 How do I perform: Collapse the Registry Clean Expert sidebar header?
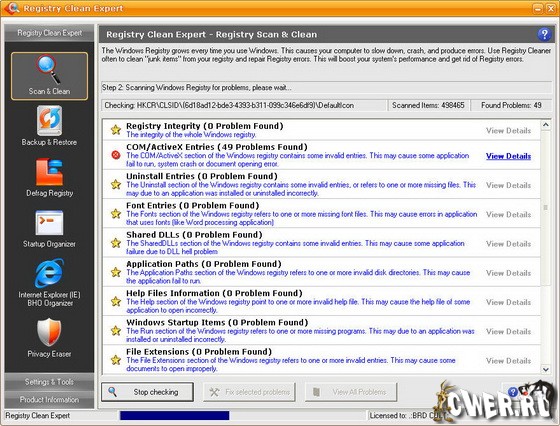point(49,33)
